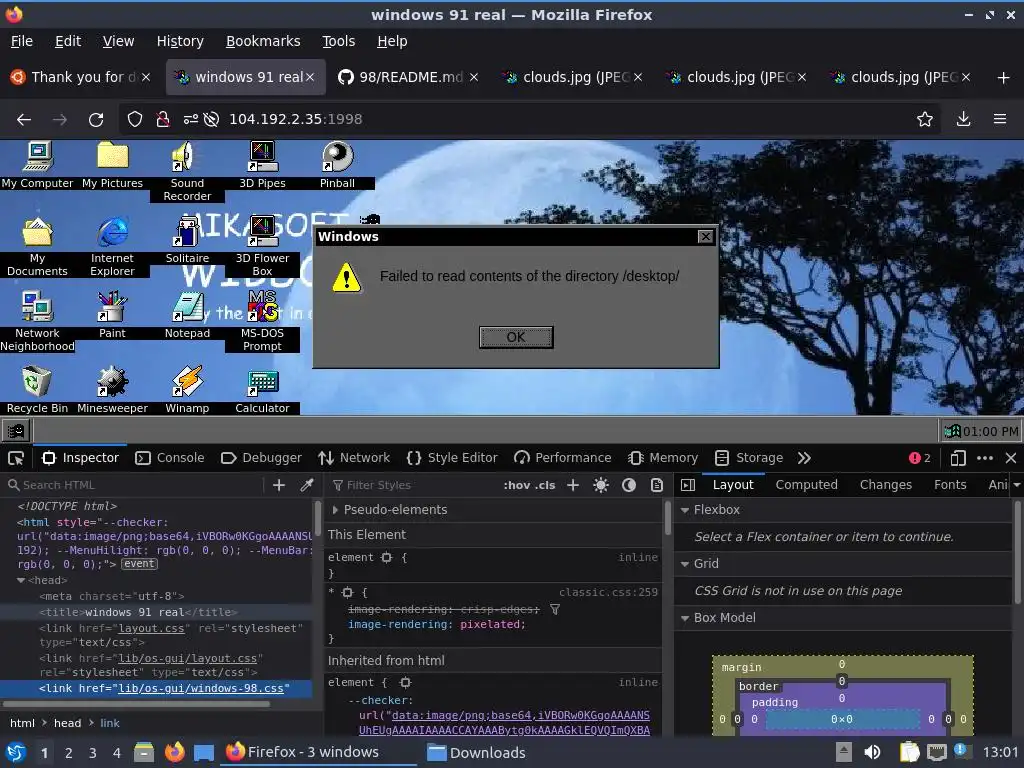The image size is (1024, 768).
Task: Reload the current page
Action: click(96, 119)
